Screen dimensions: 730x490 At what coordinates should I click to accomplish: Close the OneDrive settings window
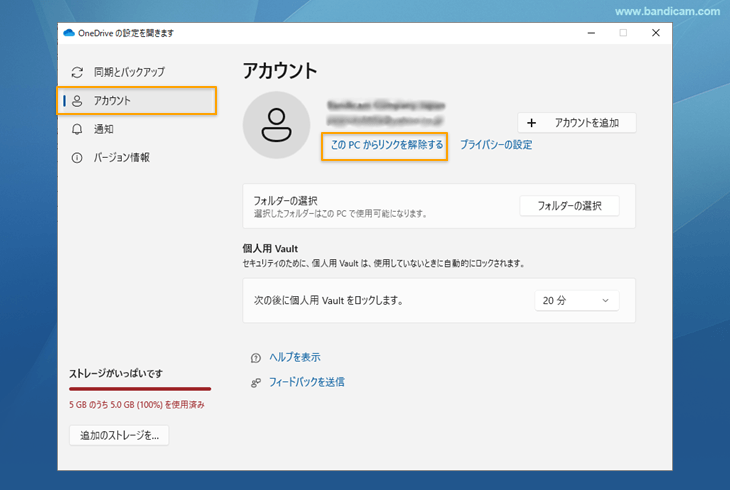pyautogui.click(x=656, y=33)
